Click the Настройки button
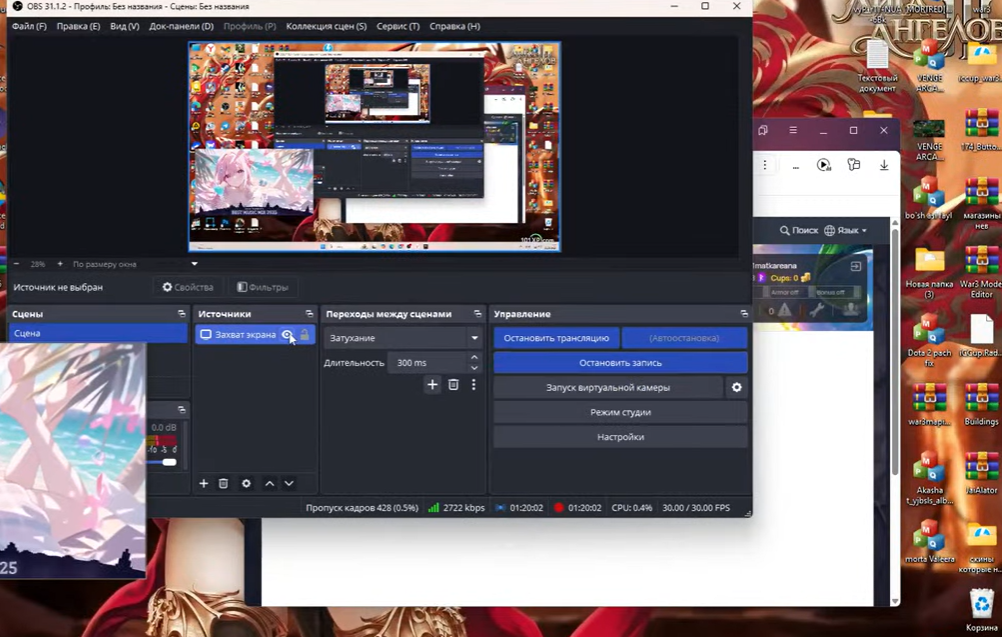The height and width of the screenshot is (637, 1002). click(620, 437)
